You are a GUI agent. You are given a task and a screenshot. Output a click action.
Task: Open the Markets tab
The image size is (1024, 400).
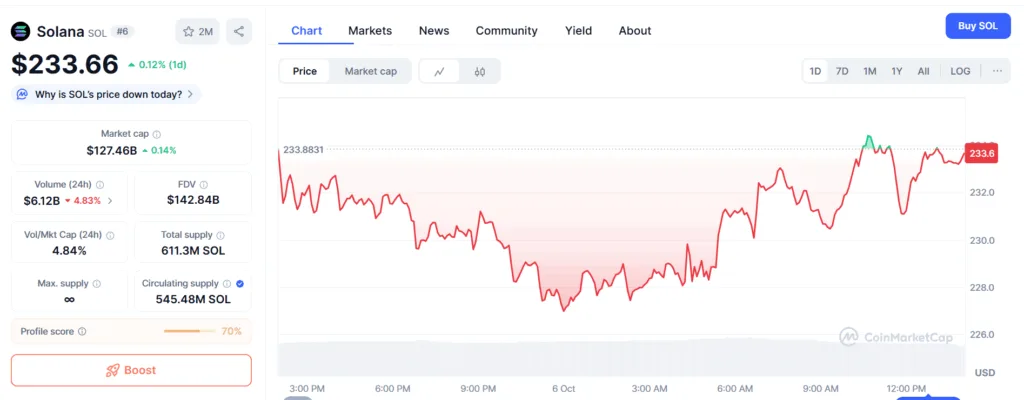point(370,31)
